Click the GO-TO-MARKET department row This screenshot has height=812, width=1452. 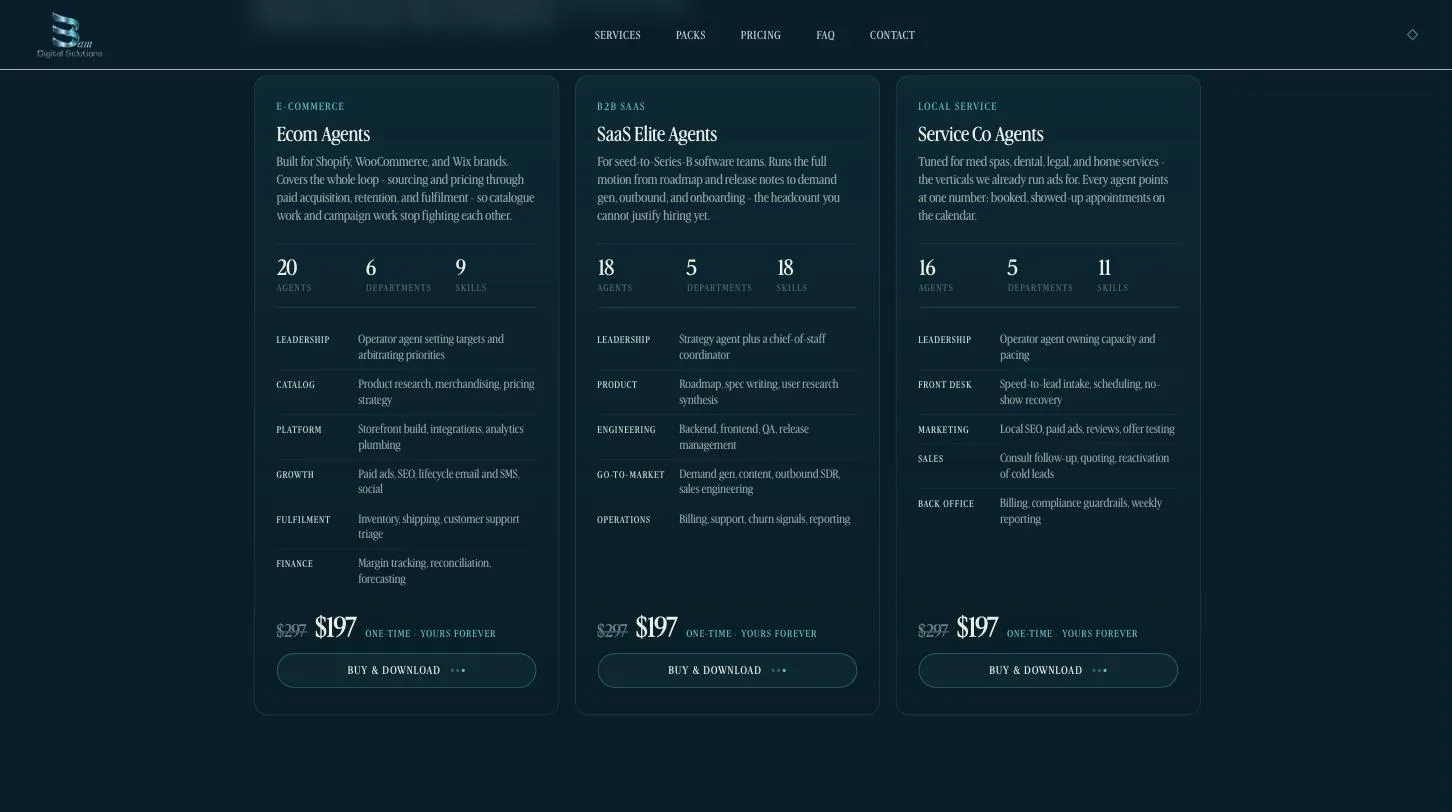point(727,482)
